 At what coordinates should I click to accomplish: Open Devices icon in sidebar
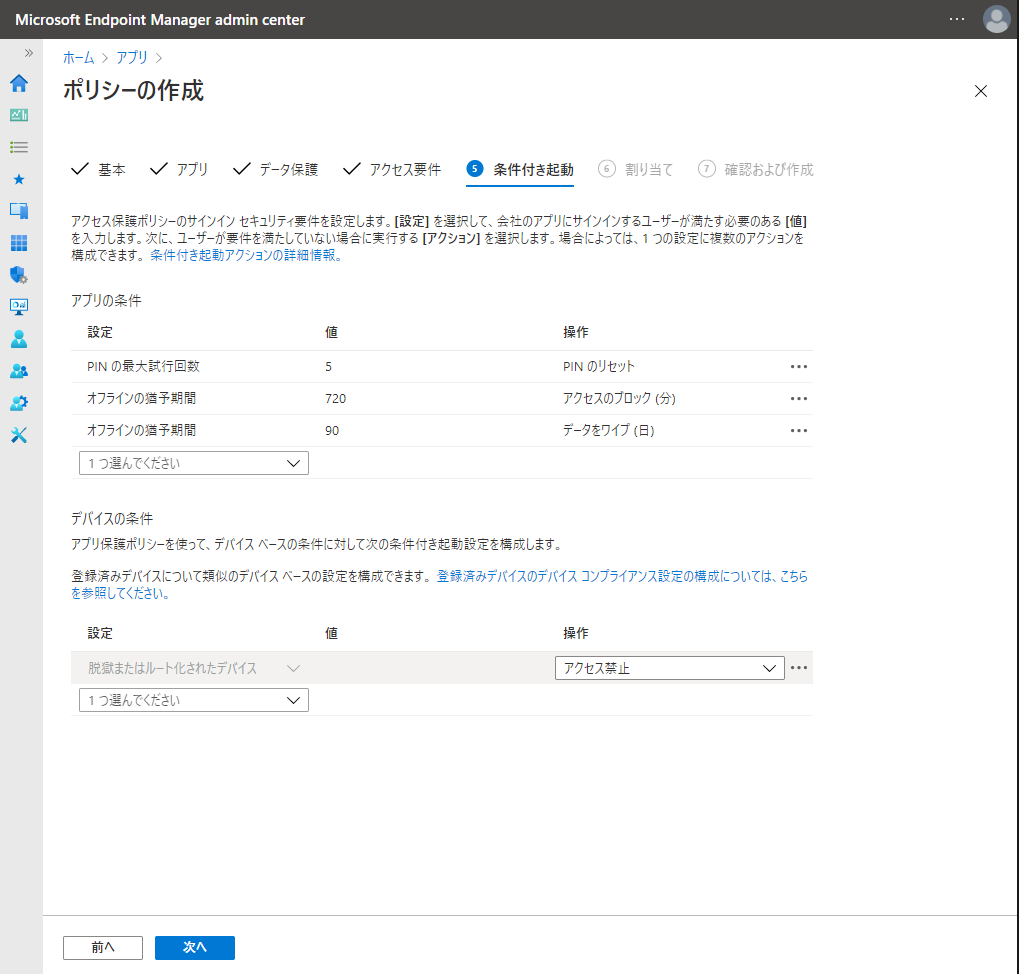(x=19, y=211)
